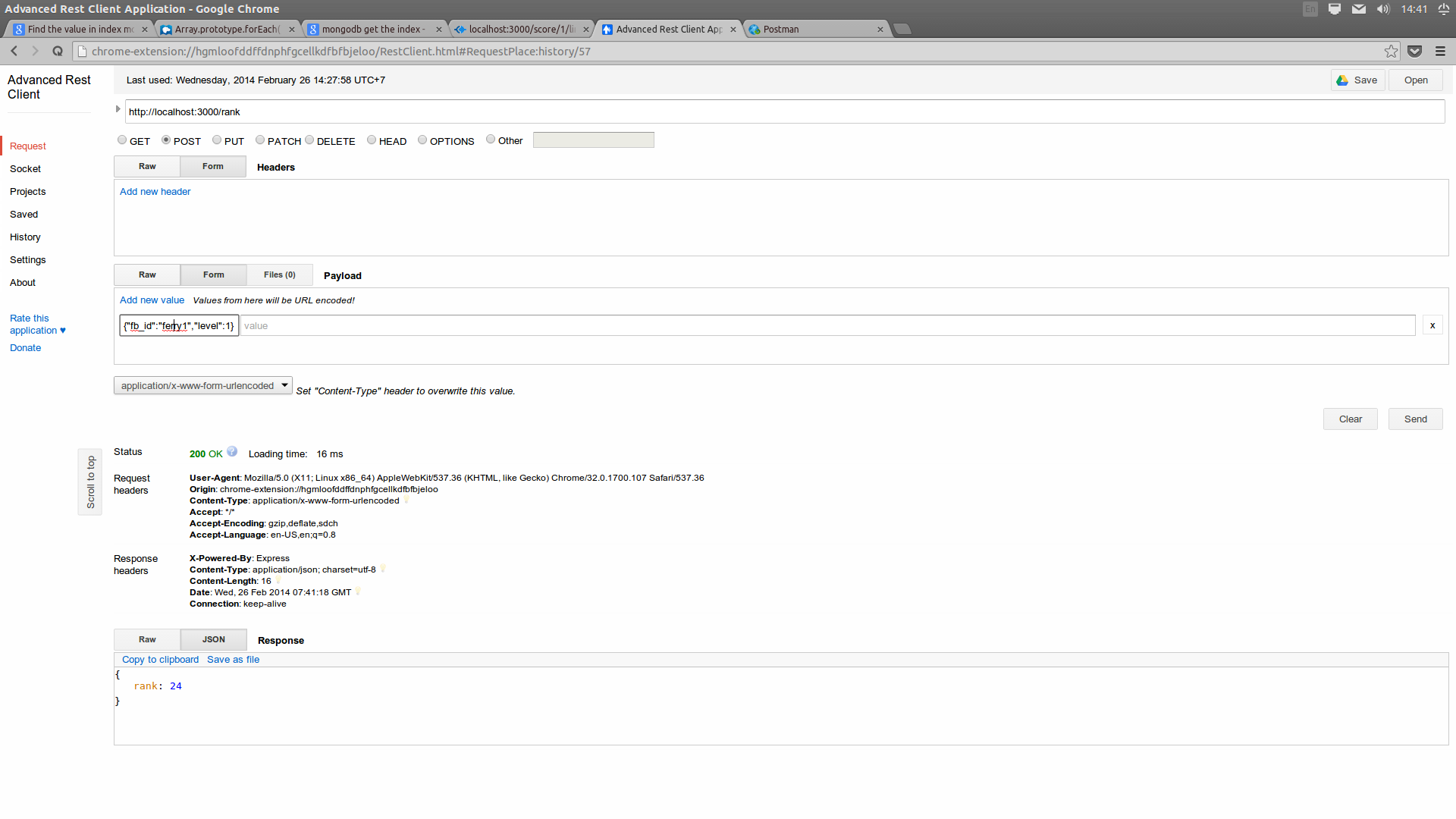Open the Projects sidebar item
The width and height of the screenshot is (1456, 819).
(28, 192)
